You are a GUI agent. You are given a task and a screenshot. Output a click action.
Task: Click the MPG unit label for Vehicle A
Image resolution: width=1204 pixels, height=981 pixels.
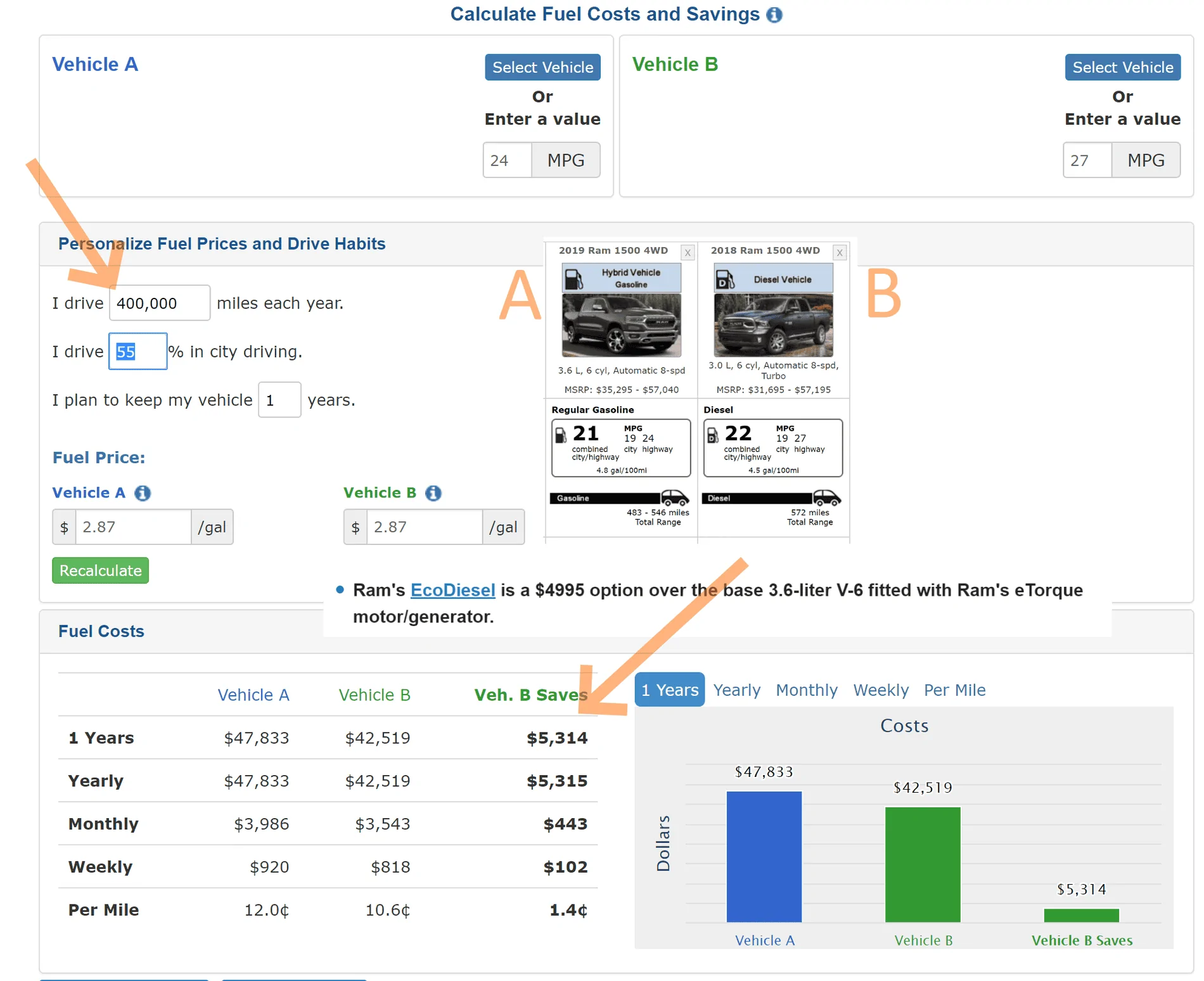coord(566,160)
